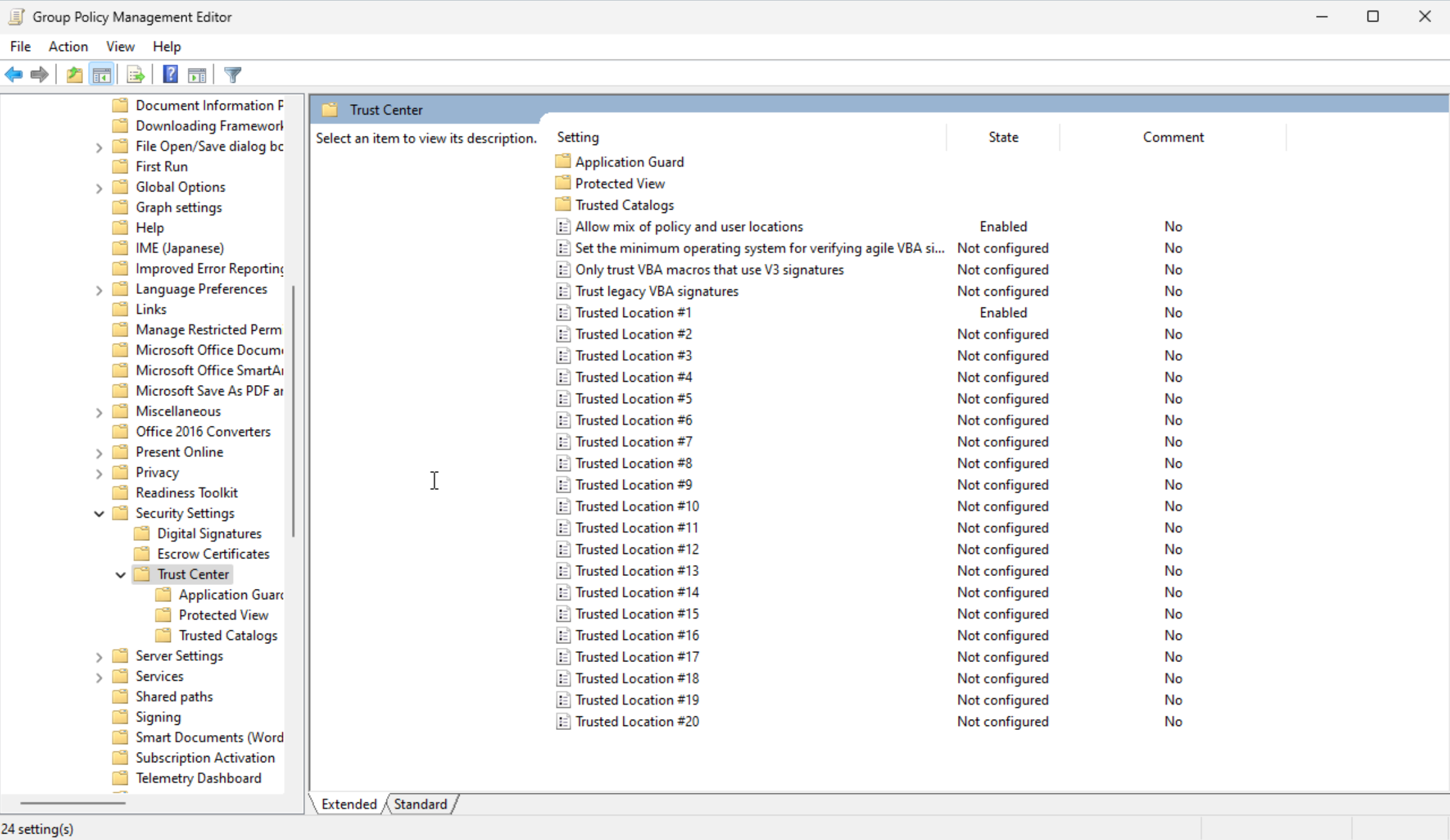Toggle the Show/Hide Action Pane icon
The image size is (1450, 840).
[x=197, y=74]
